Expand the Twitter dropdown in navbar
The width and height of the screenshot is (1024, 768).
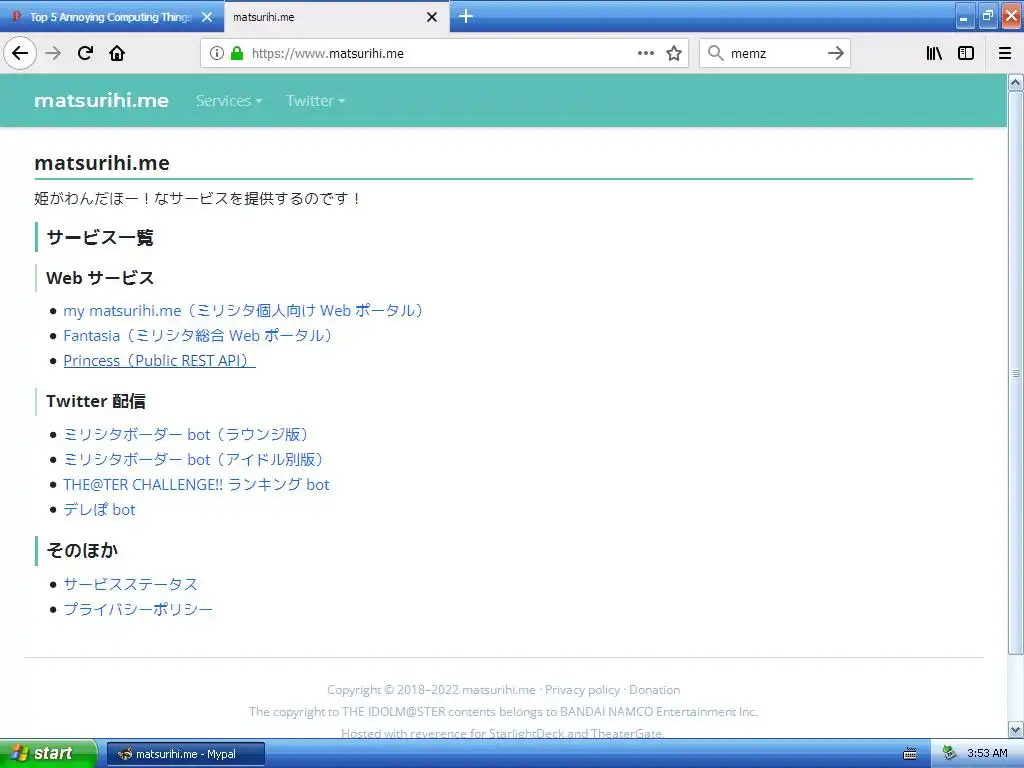pos(315,101)
